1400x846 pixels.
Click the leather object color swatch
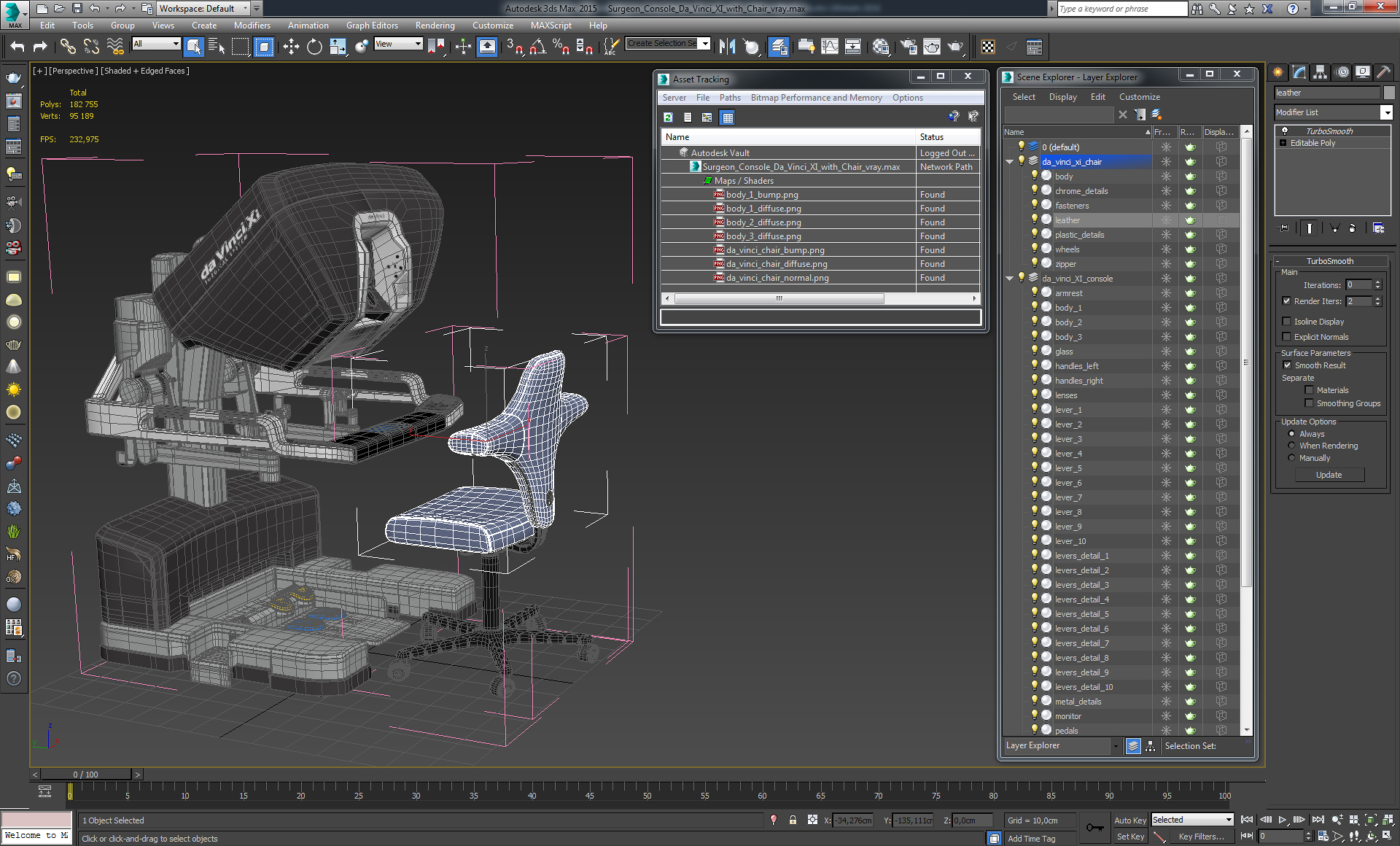1389,93
